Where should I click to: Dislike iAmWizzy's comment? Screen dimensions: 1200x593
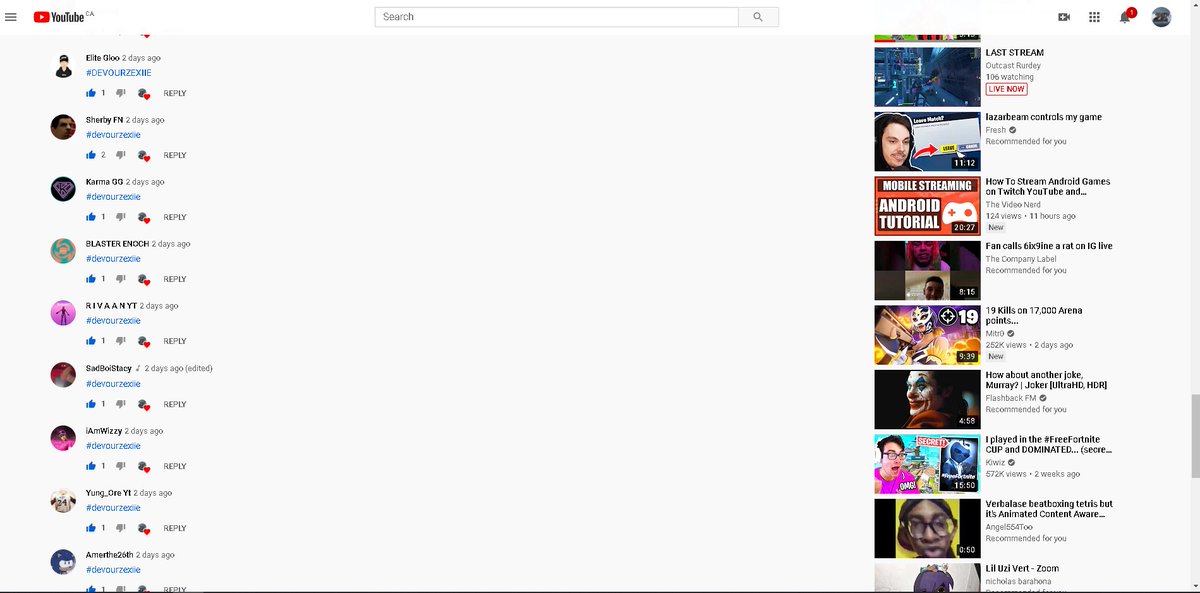point(120,466)
